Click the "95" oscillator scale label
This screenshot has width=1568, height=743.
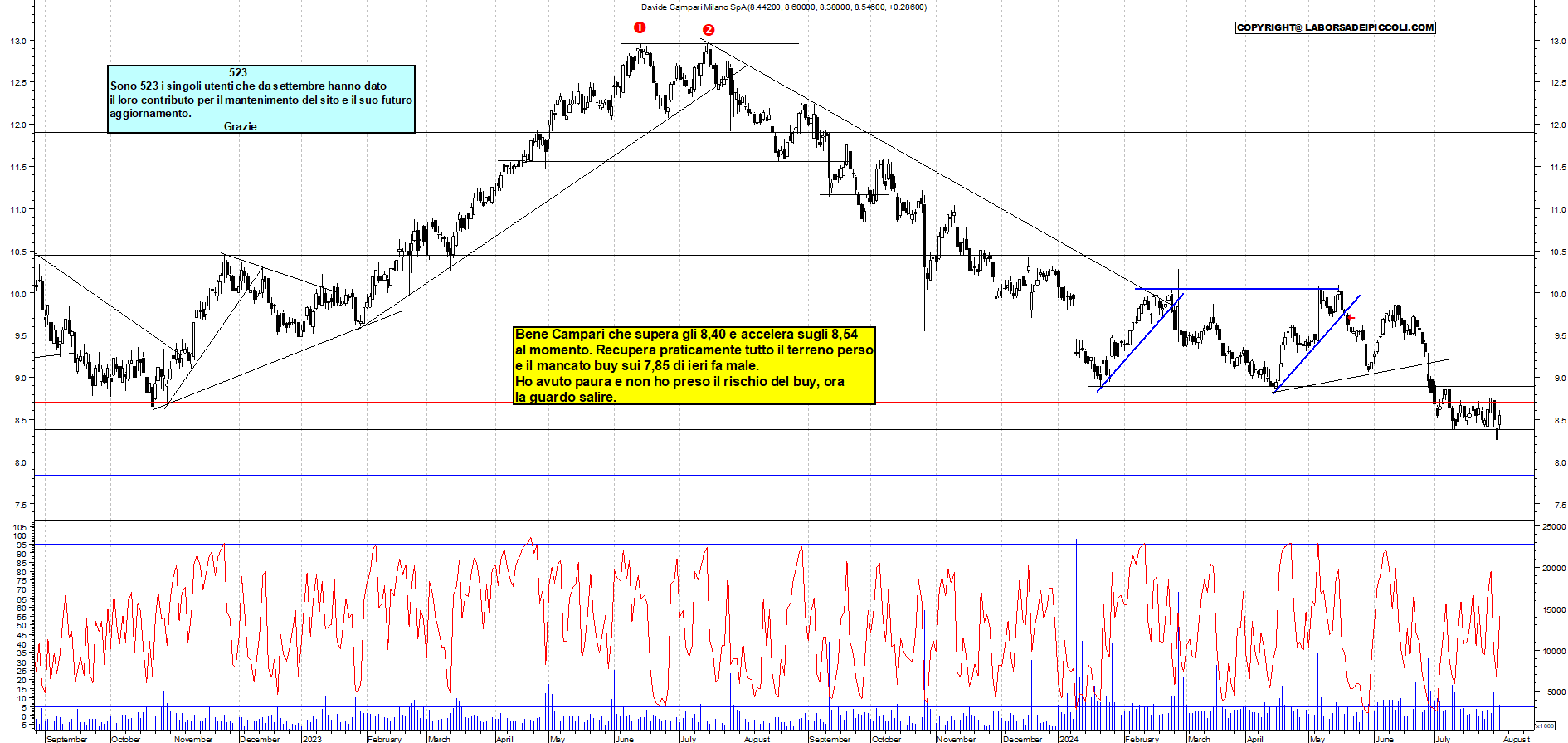[x=22, y=545]
